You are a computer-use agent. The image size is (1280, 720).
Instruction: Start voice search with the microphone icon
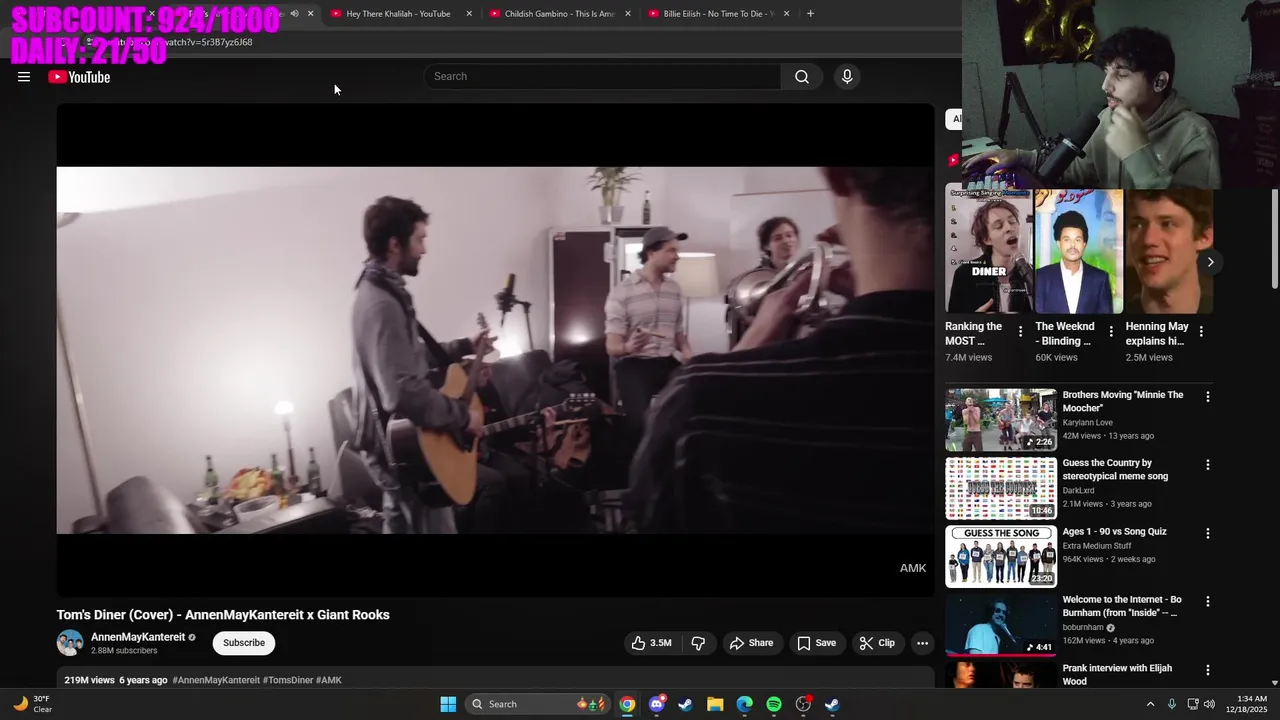click(847, 77)
